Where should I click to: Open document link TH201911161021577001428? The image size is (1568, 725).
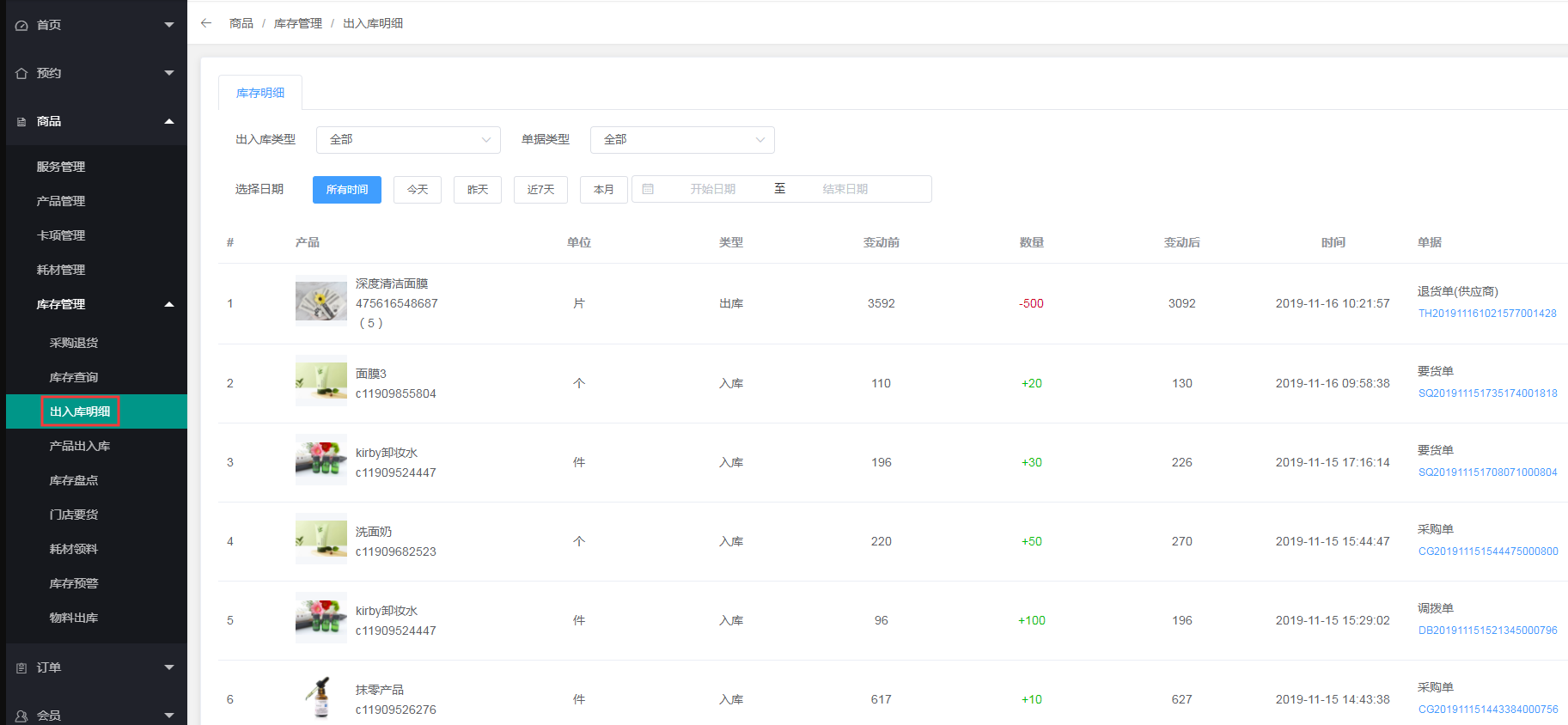point(1487,314)
